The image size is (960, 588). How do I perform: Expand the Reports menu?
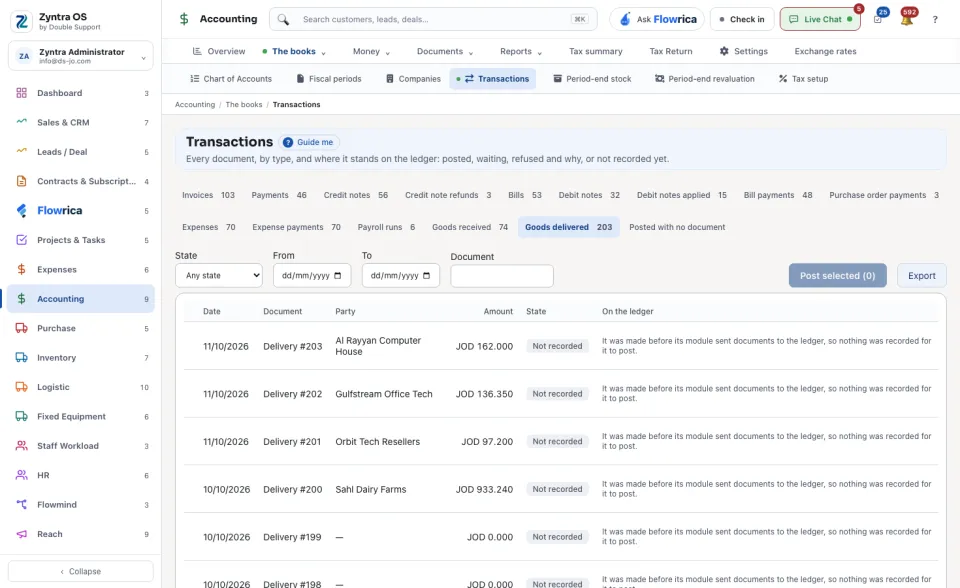click(521, 51)
